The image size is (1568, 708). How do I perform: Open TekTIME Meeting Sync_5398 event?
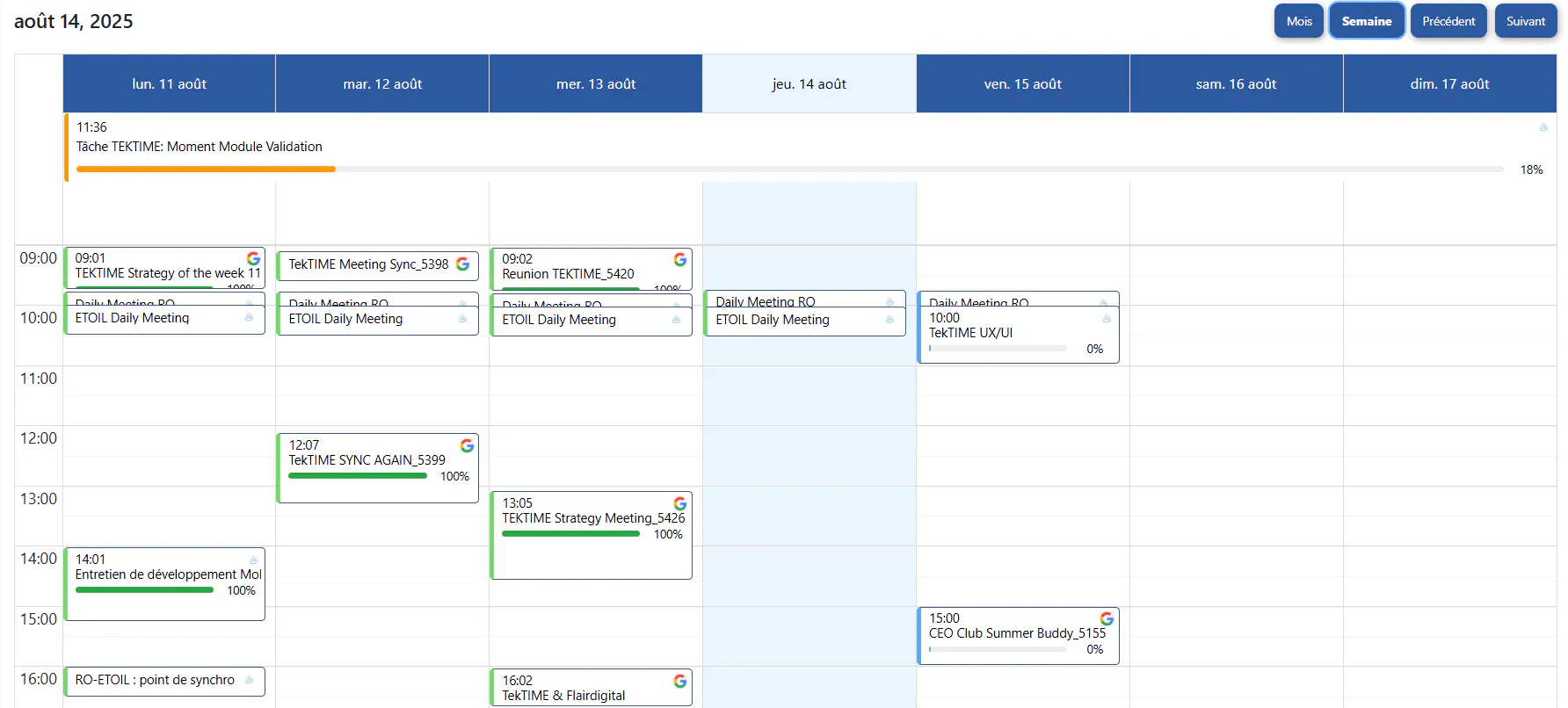[x=378, y=265]
